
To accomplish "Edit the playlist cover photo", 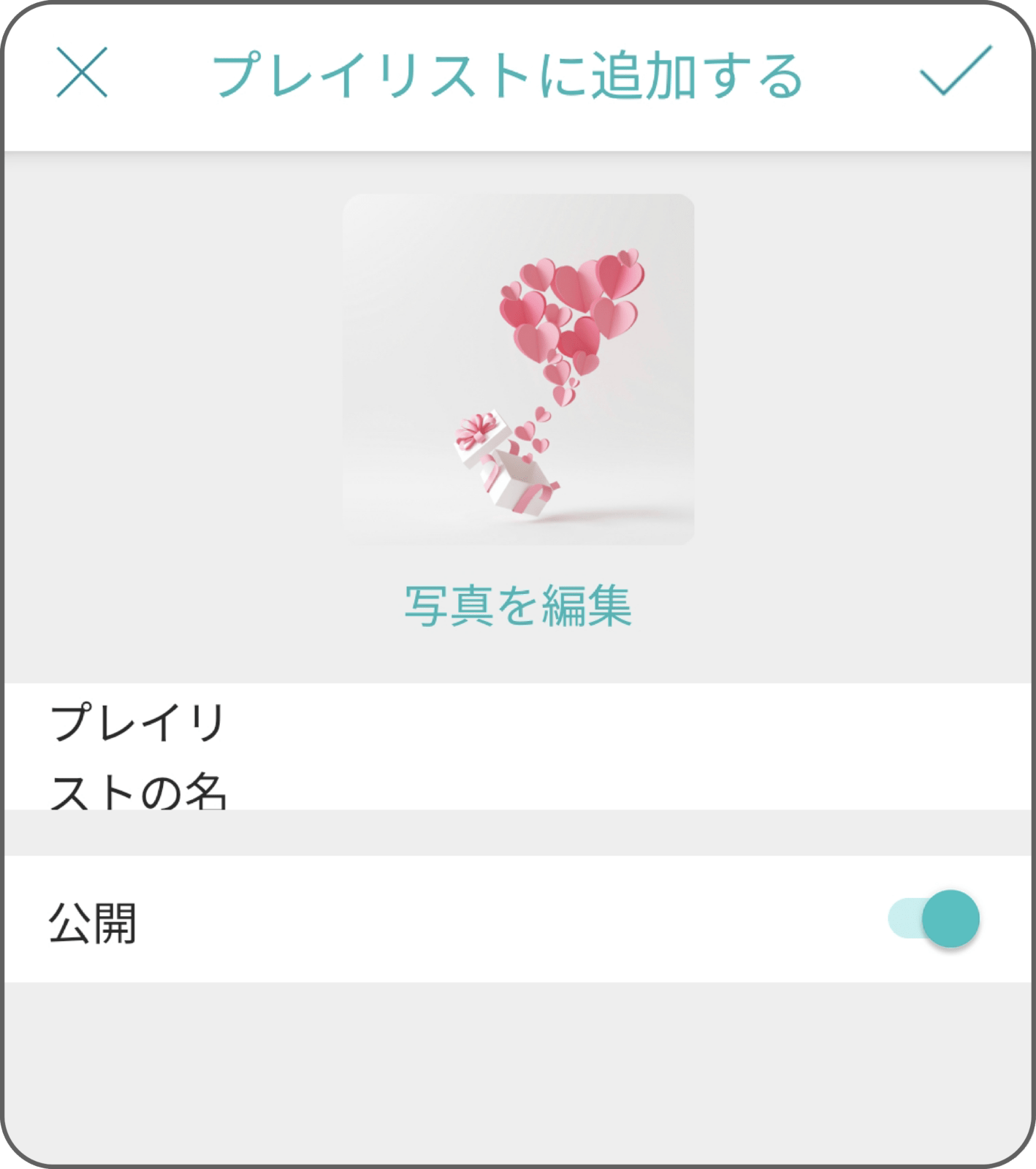I will (518, 606).
